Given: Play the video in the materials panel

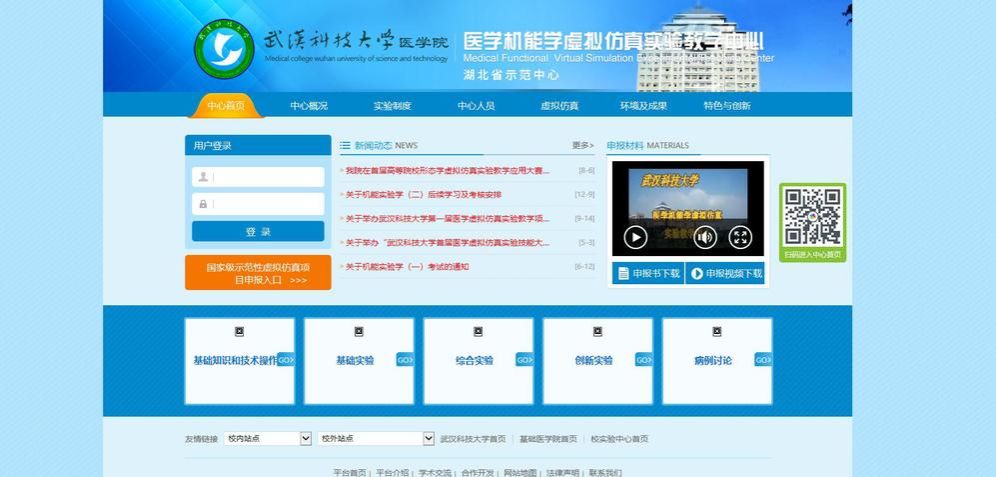Looking at the screenshot, I should click(635, 238).
